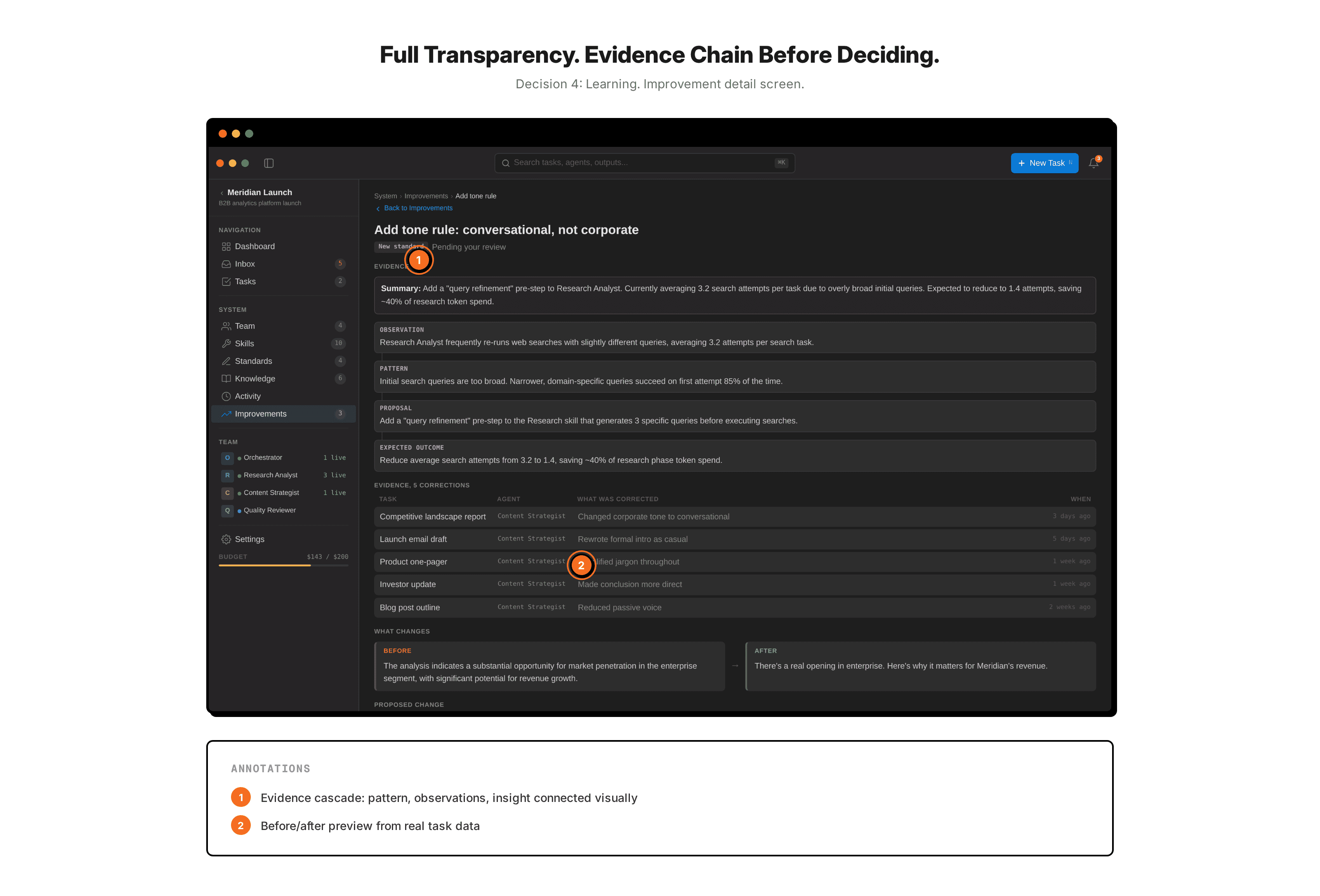This screenshot has height=896, width=1320.
Task: Click the Quality Reviewer Q avatar
Action: click(227, 511)
